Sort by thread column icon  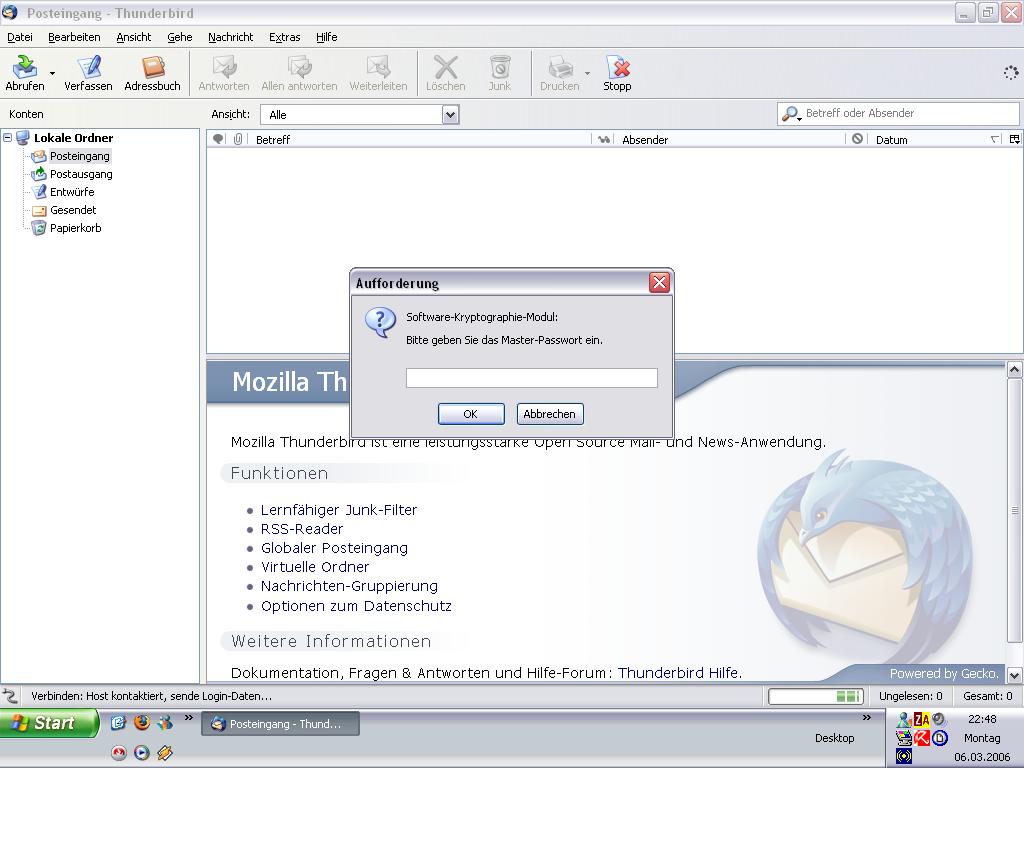coord(219,139)
